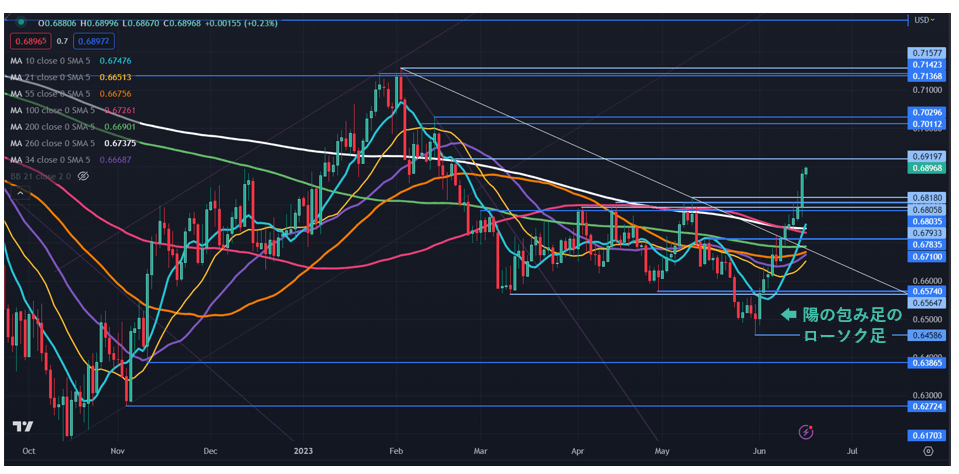The width and height of the screenshot is (959, 474).
Task: Select the MA 34 close indicator legend
Action: click(71, 160)
